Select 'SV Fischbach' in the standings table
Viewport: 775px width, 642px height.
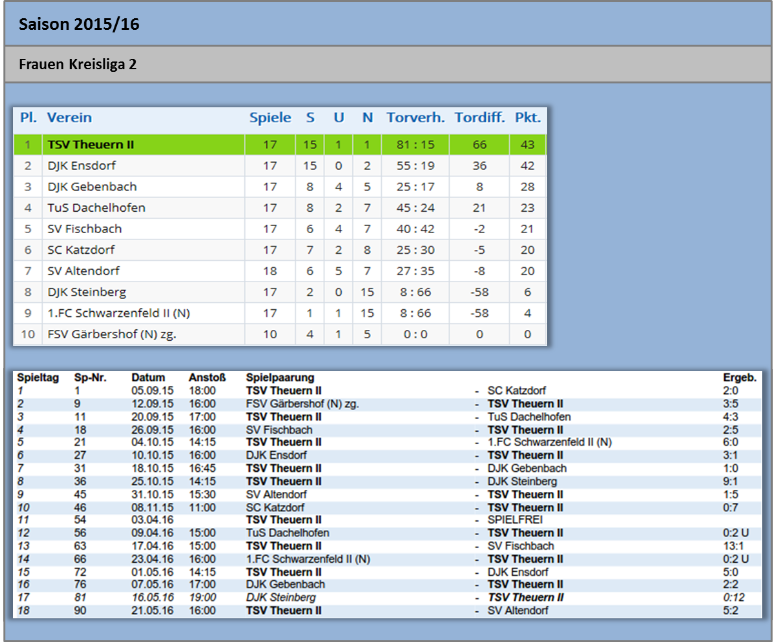[85, 229]
